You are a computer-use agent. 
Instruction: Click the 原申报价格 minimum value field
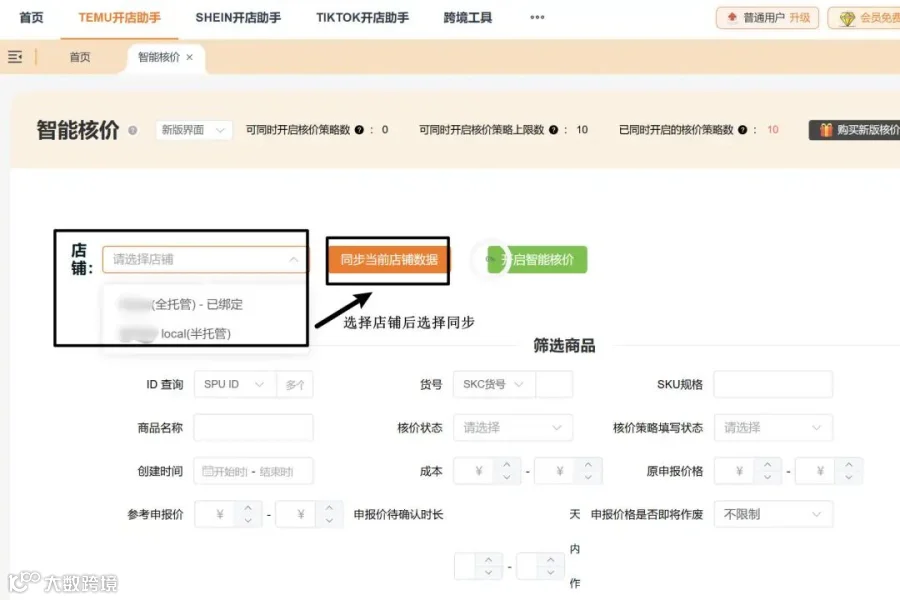tap(736, 471)
